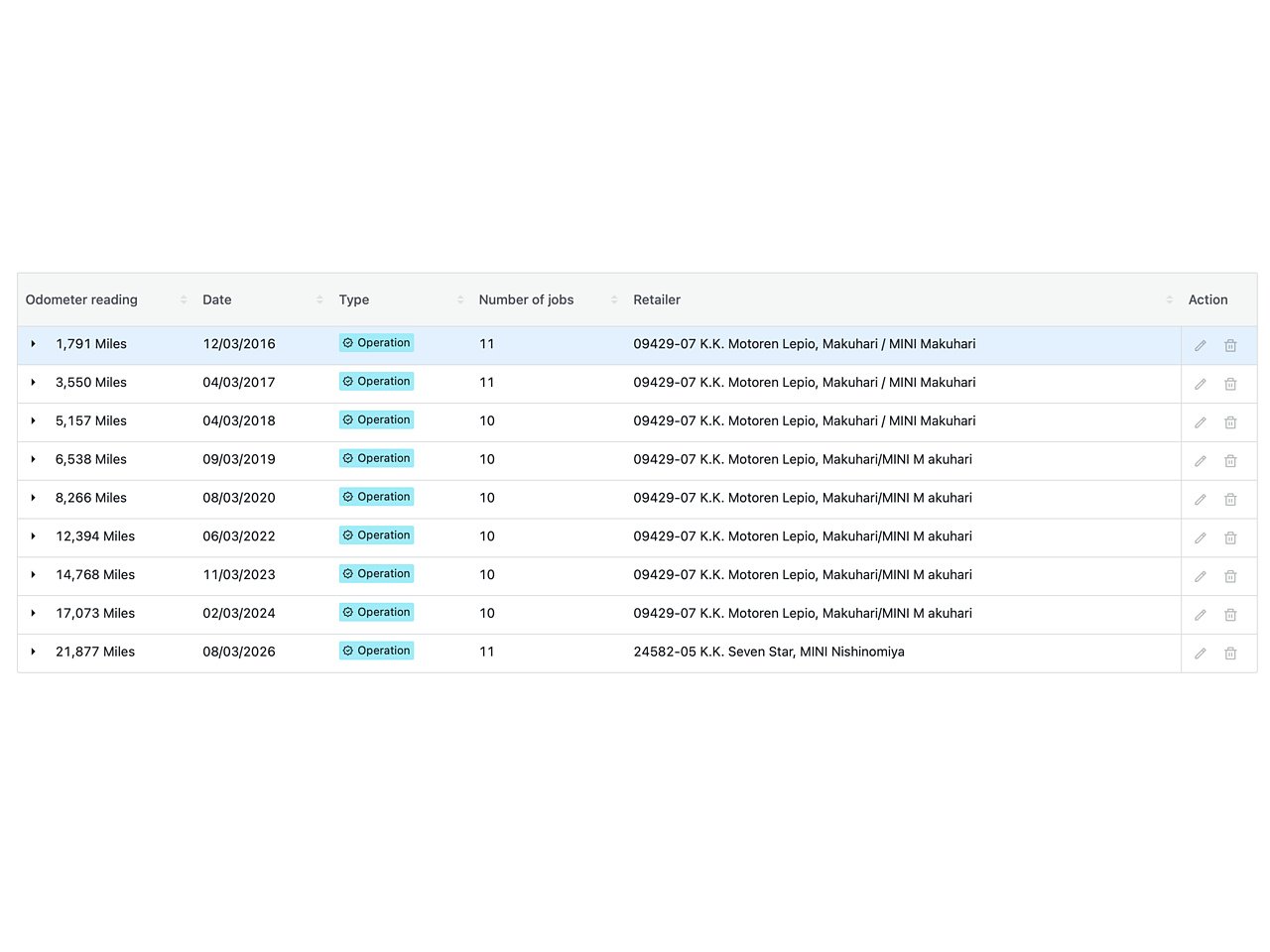Click the Operation tag dated 04/03/2018
This screenshot has height=952, width=1270.
pyautogui.click(x=376, y=419)
